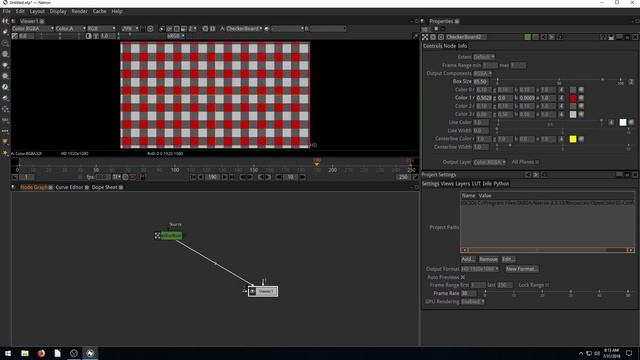Open Color 1 color picker dialog icon
The width and height of the screenshot is (640, 360).
581,98
